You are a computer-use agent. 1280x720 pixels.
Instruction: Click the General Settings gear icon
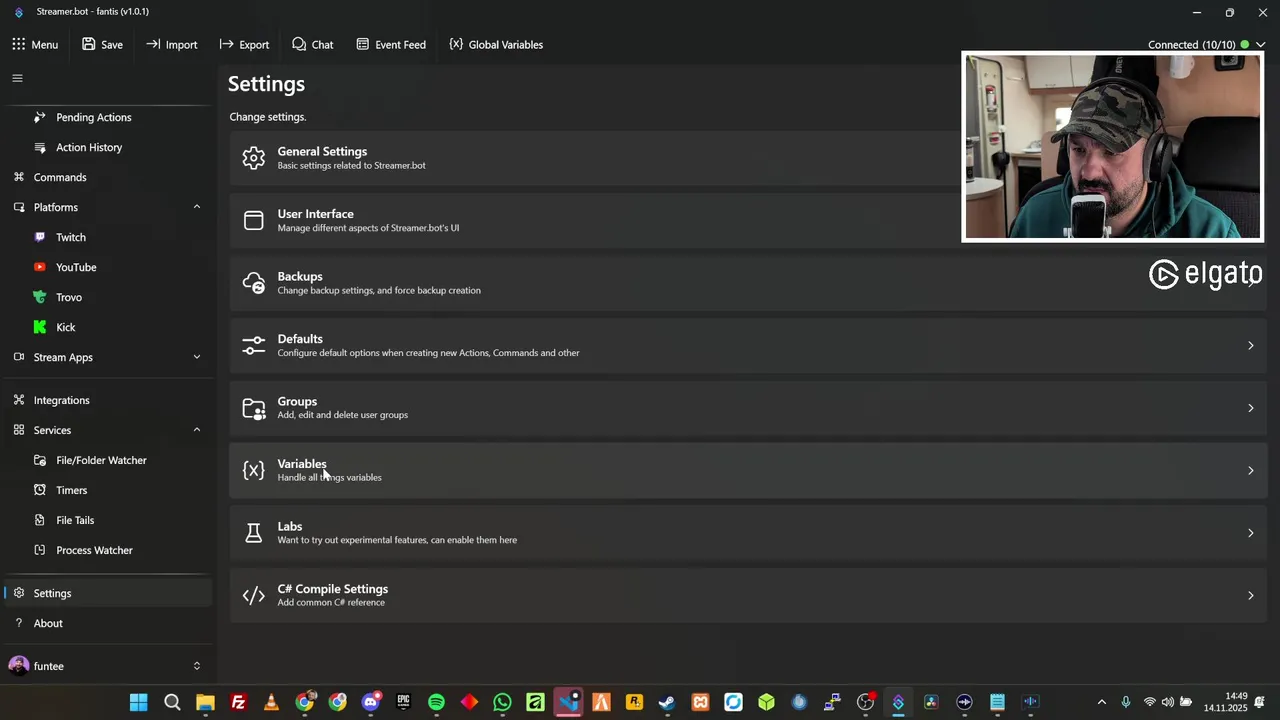[254, 158]
